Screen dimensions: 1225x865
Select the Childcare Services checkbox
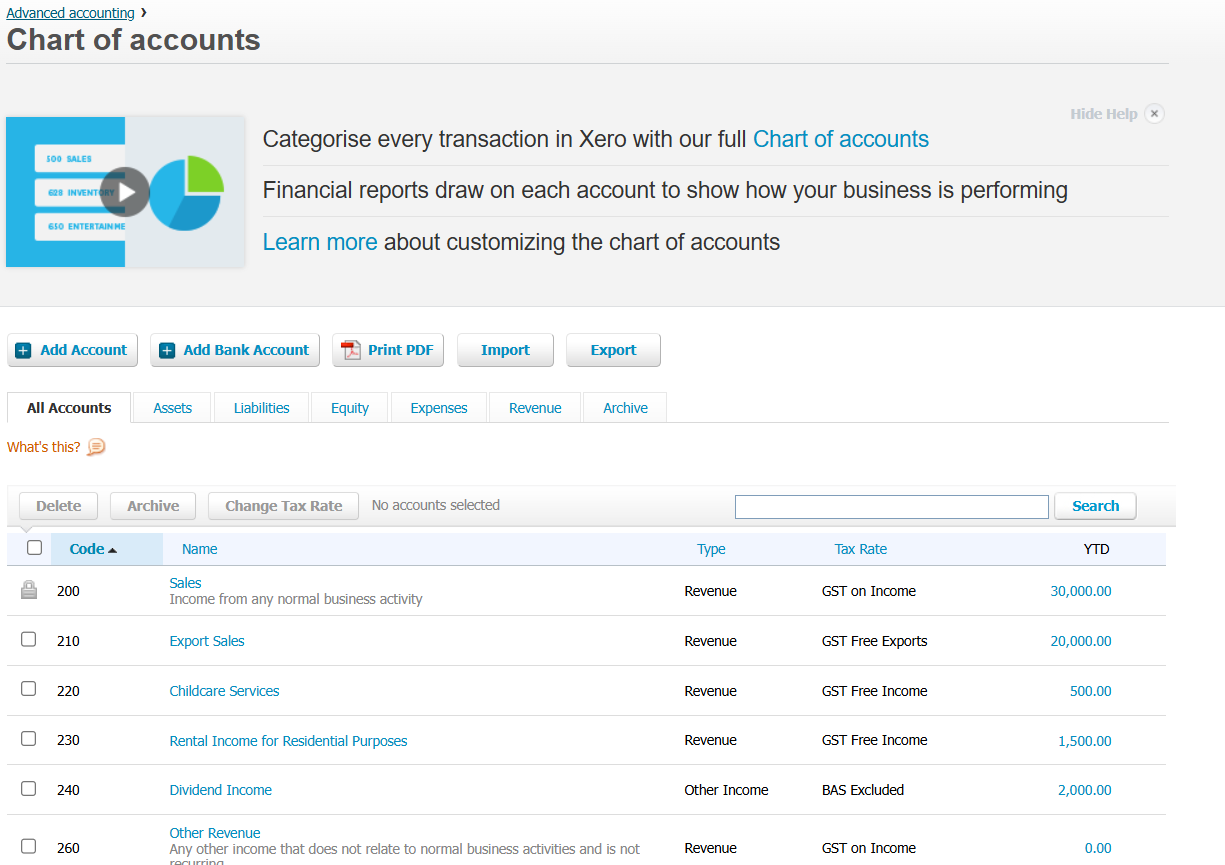point(29,690)
